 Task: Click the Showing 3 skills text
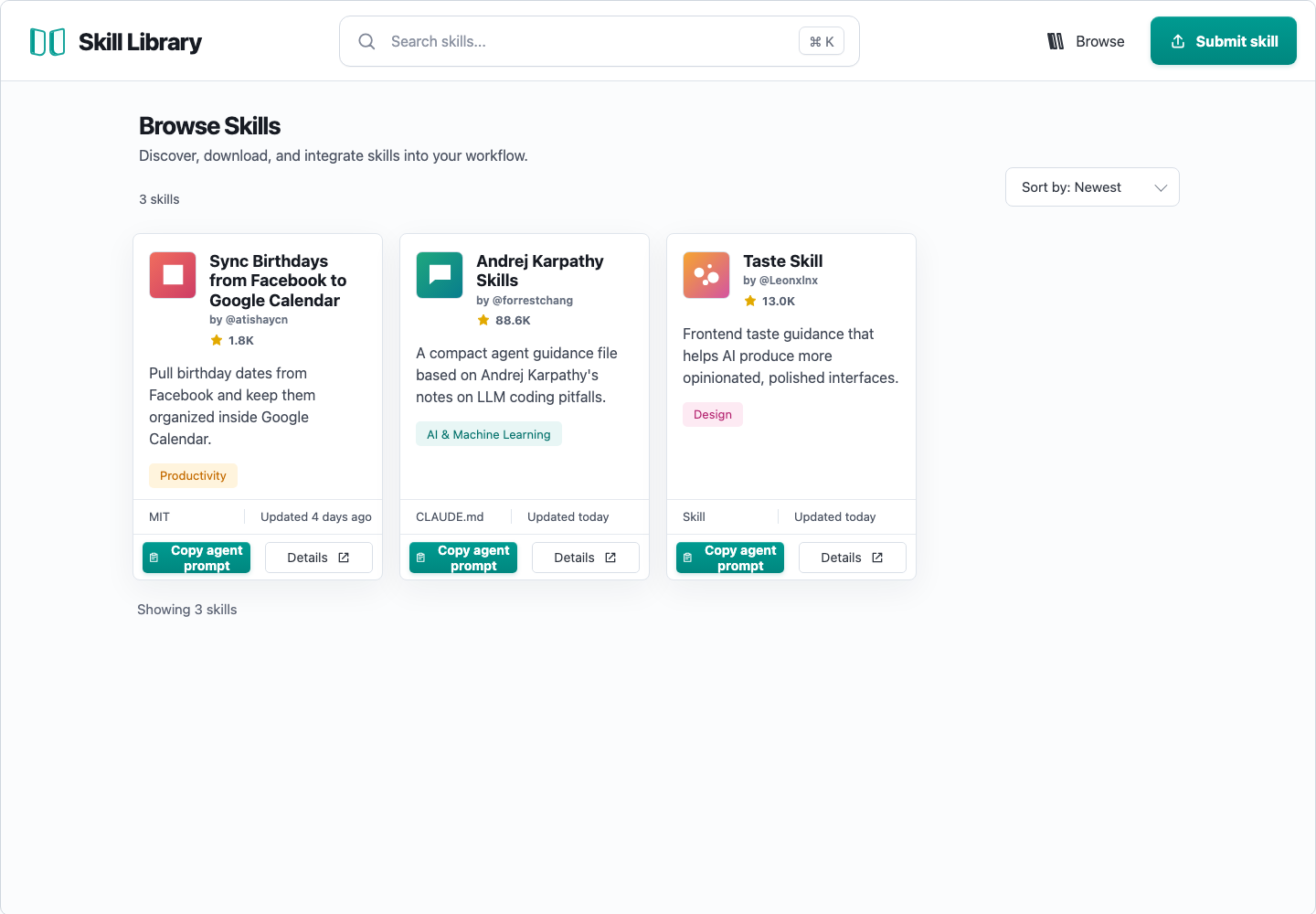point(187,610)
